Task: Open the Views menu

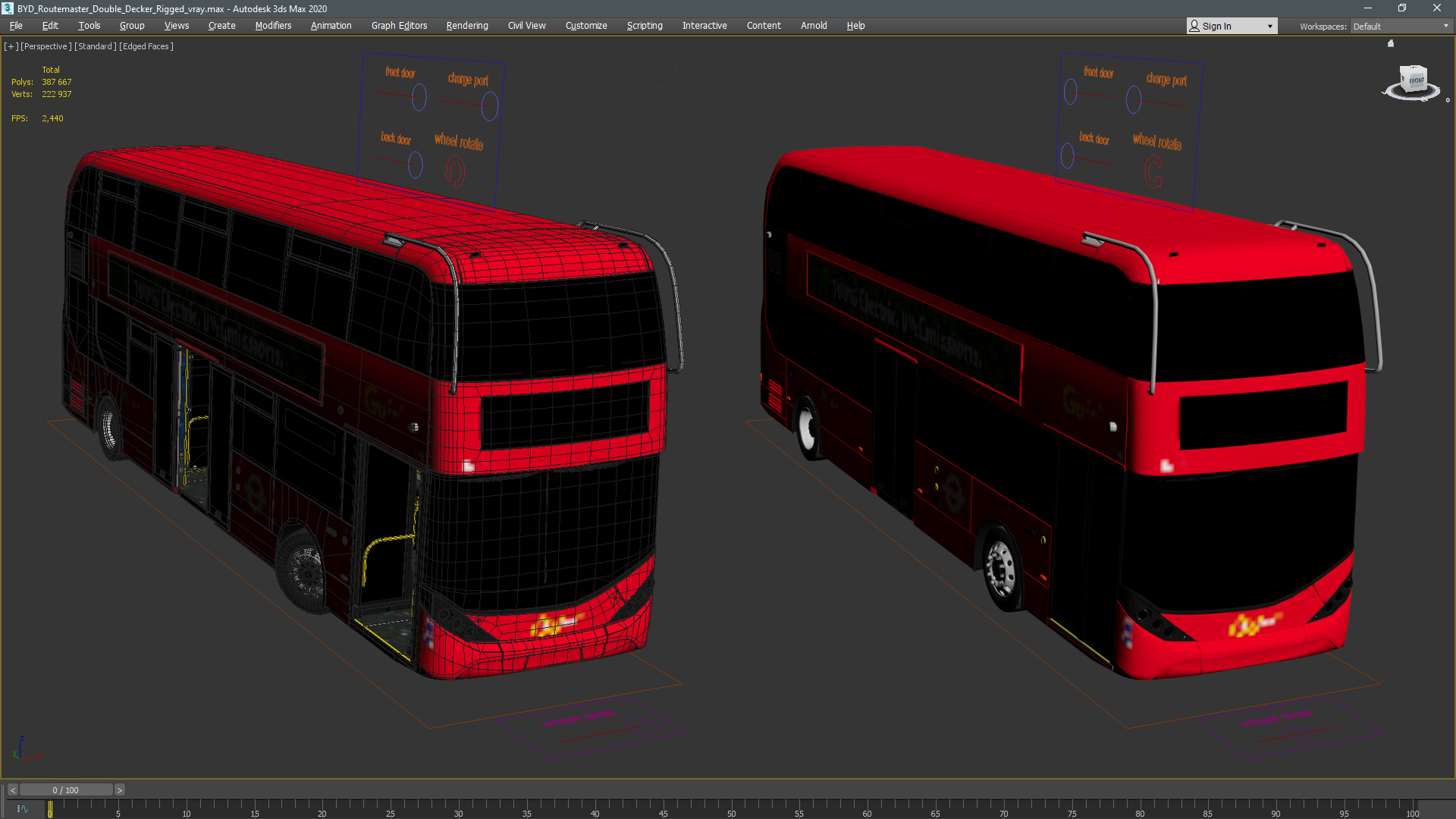Action: (x=177, y=26)
